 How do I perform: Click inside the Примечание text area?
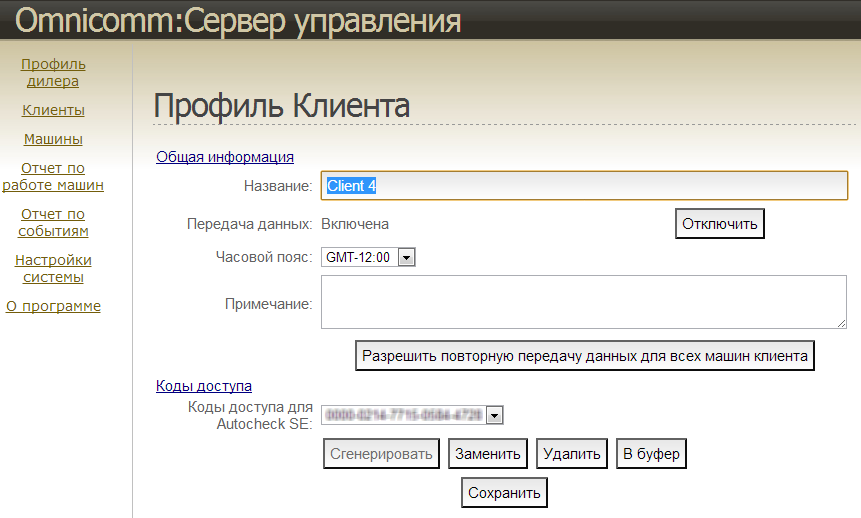coord(584,302)
